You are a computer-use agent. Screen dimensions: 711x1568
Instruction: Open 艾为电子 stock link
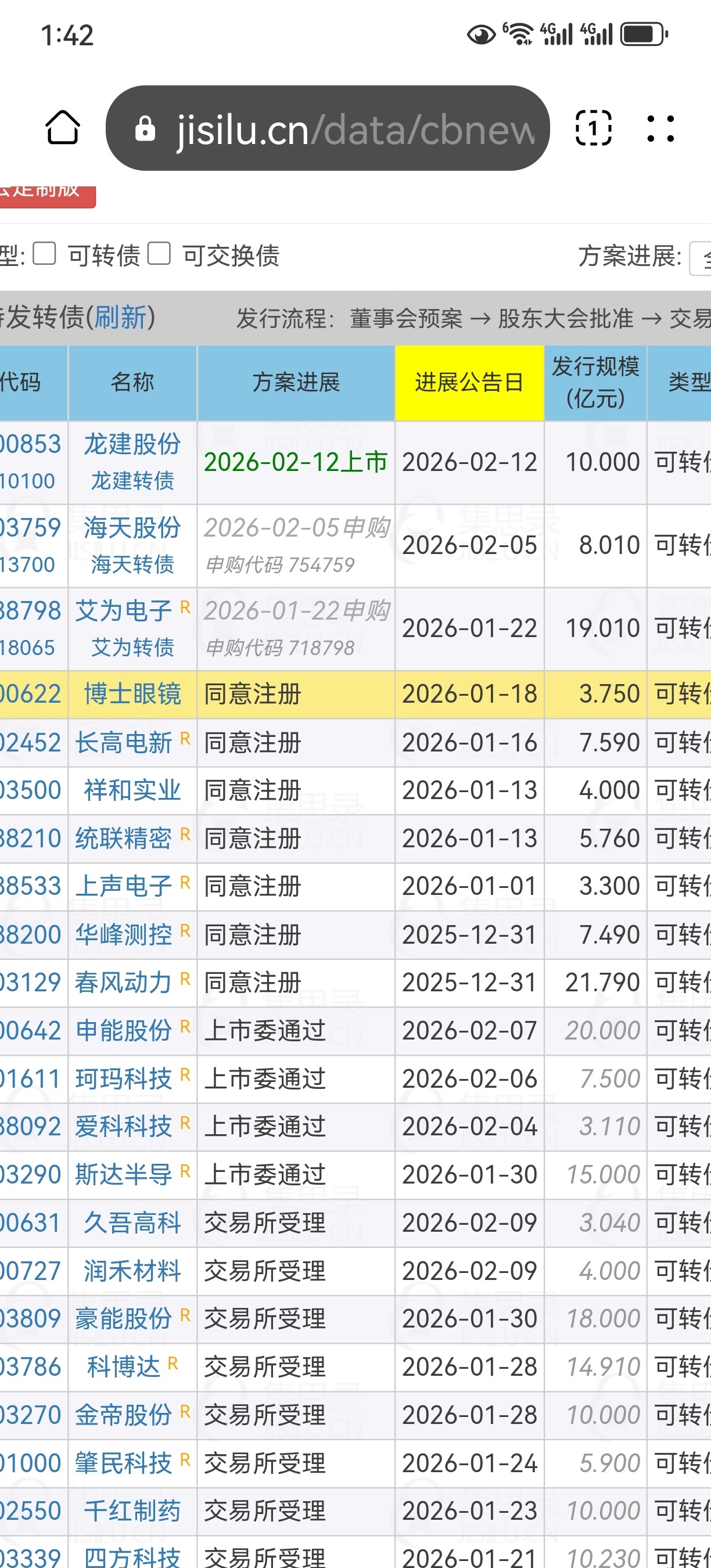pos(124,611)
